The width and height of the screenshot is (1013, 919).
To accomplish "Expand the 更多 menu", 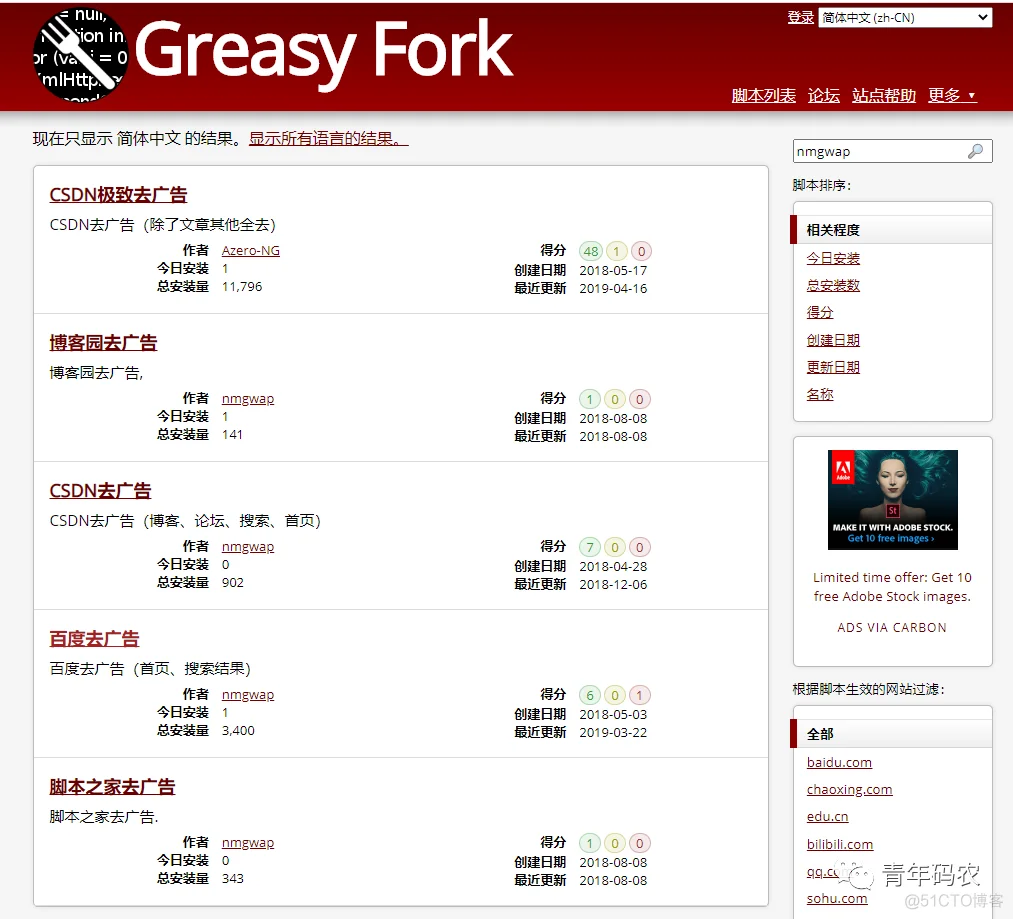I will tap(952, 96).
